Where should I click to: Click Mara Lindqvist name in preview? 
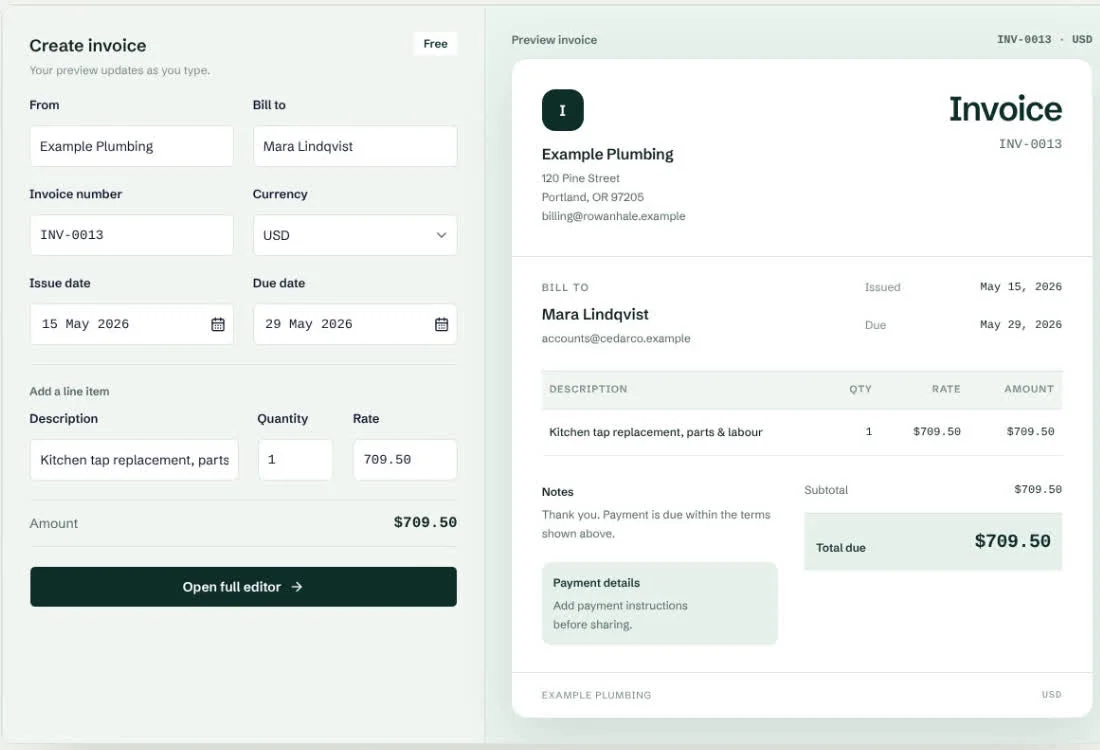pos(595,314)
